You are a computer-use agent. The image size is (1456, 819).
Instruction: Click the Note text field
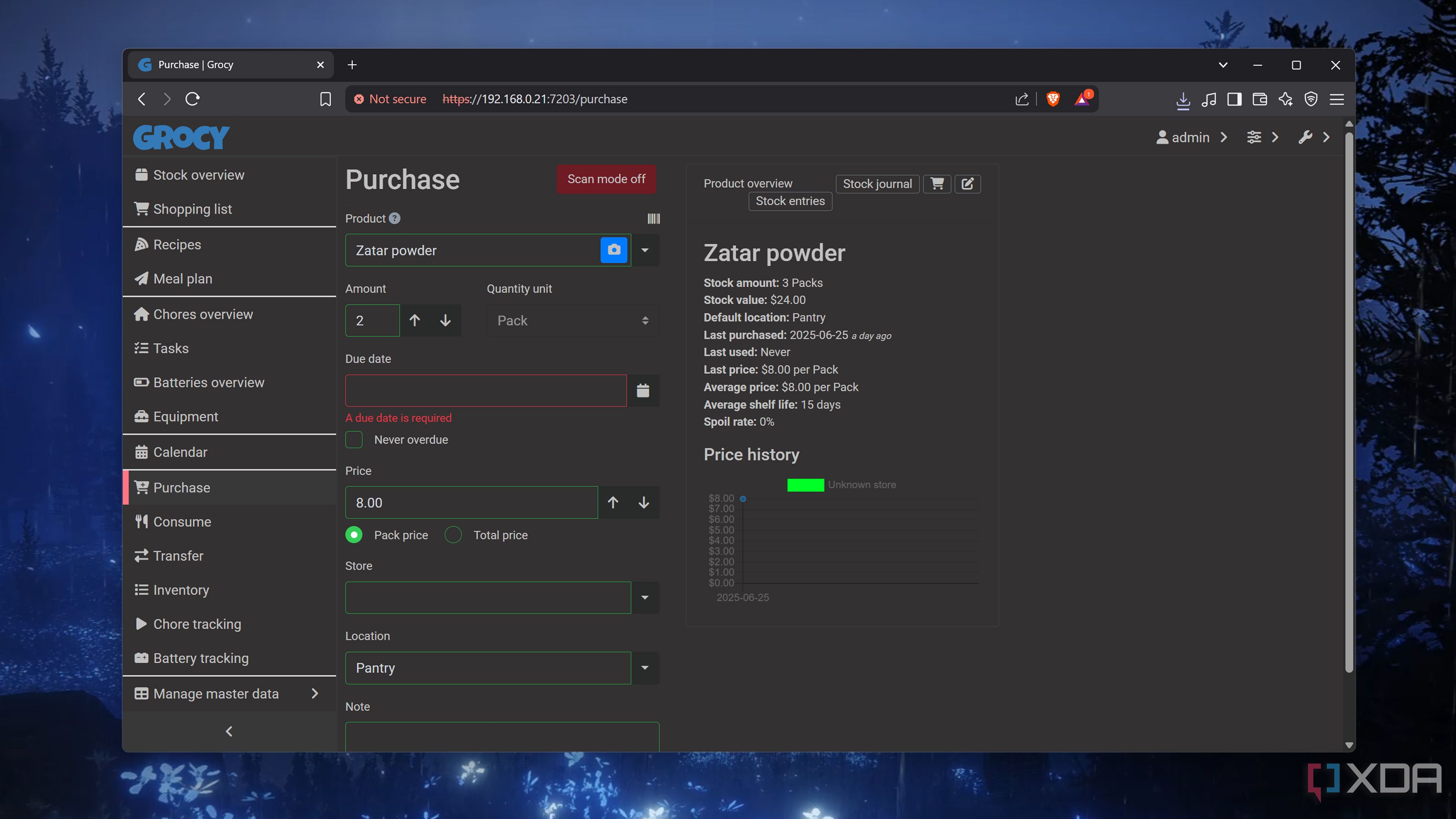(x=502, y=736)
